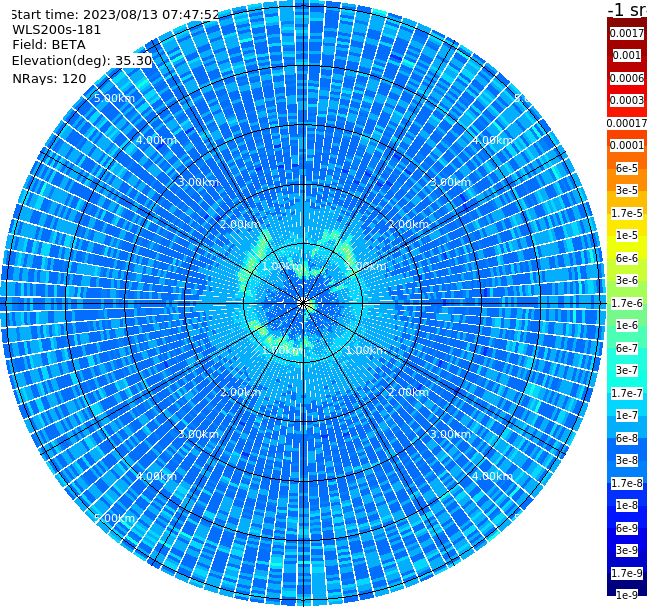The height and width of the screenshot is (607, 647).
Task: Click the lower-right 4.00km range ring label
Action: pos(492,476)
